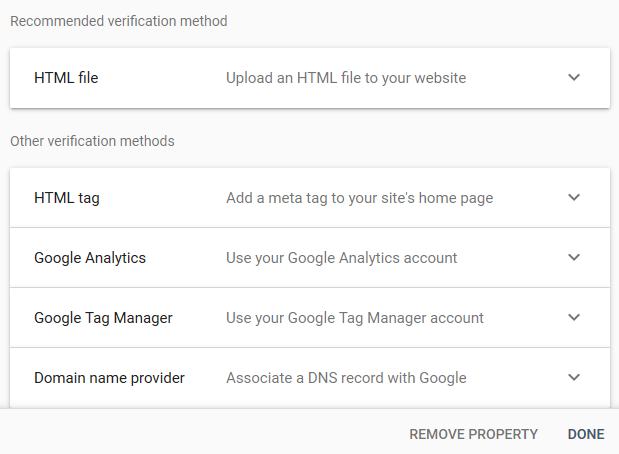Expand the HTML tag method chevron
The image size is (619, 454).
point(574,198)
